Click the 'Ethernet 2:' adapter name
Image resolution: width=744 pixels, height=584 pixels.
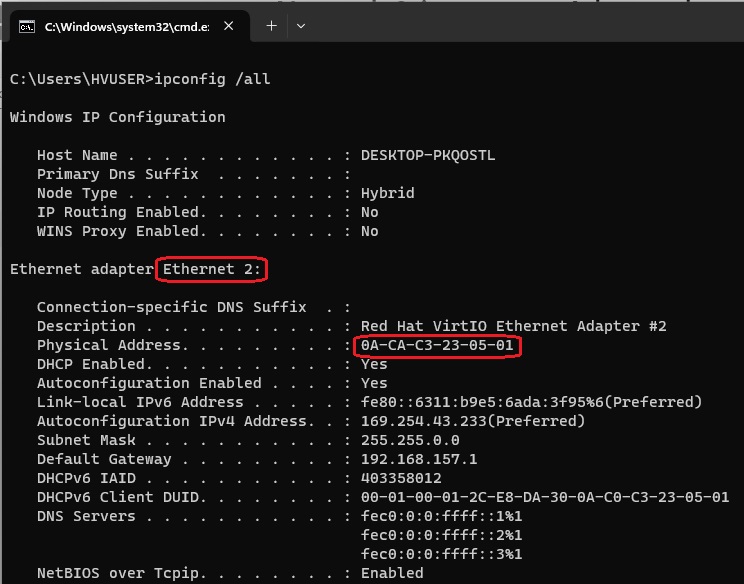tap(212, 269)
